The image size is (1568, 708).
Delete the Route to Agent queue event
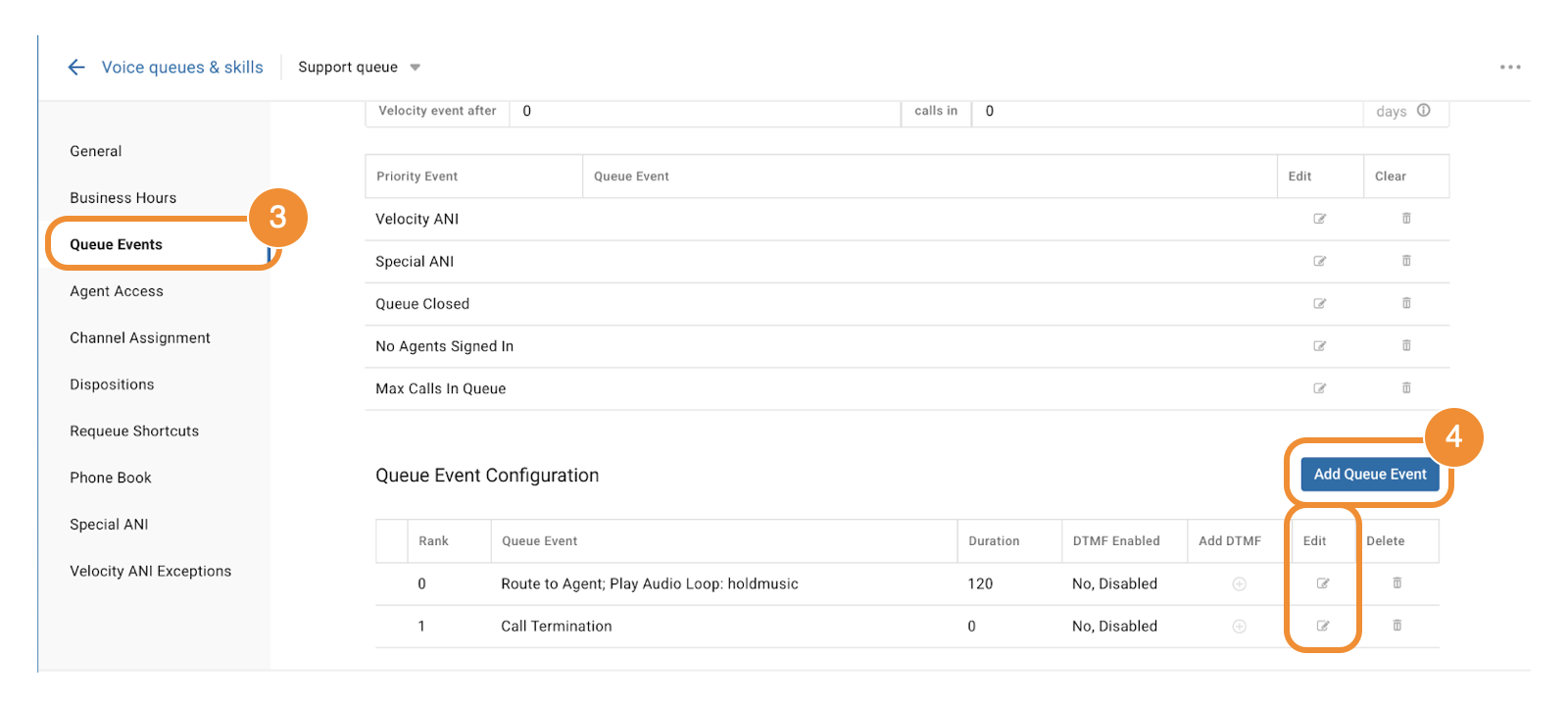(x=1396, y=583)
